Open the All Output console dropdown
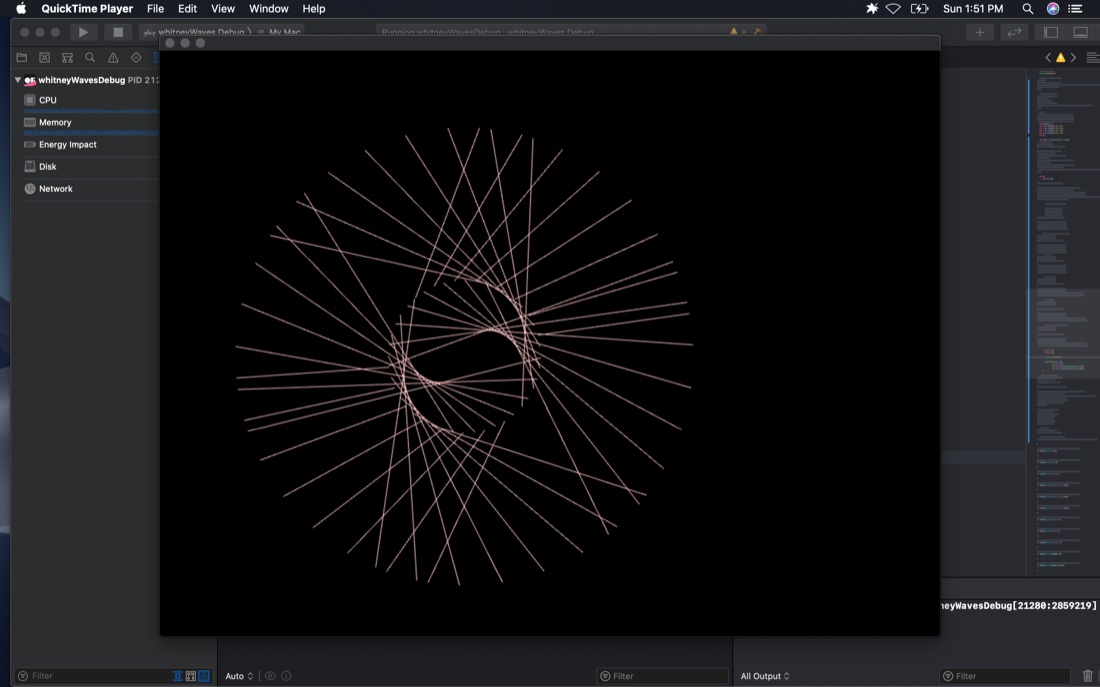The height and width of the screenshot is (687, 1100). [x=765, y=676]
